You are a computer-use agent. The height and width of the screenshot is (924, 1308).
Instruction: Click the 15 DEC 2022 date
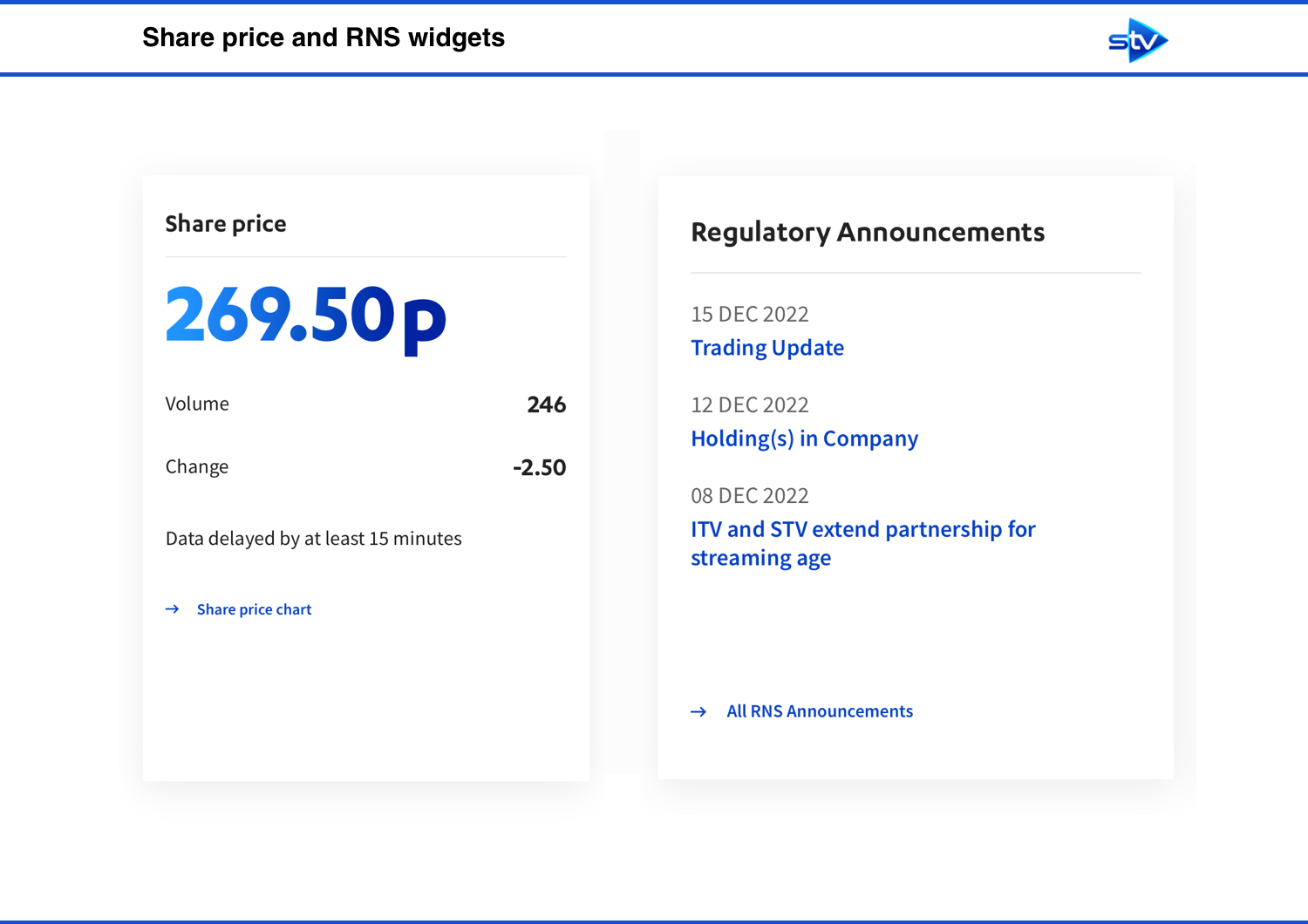[x=749, y=314]
